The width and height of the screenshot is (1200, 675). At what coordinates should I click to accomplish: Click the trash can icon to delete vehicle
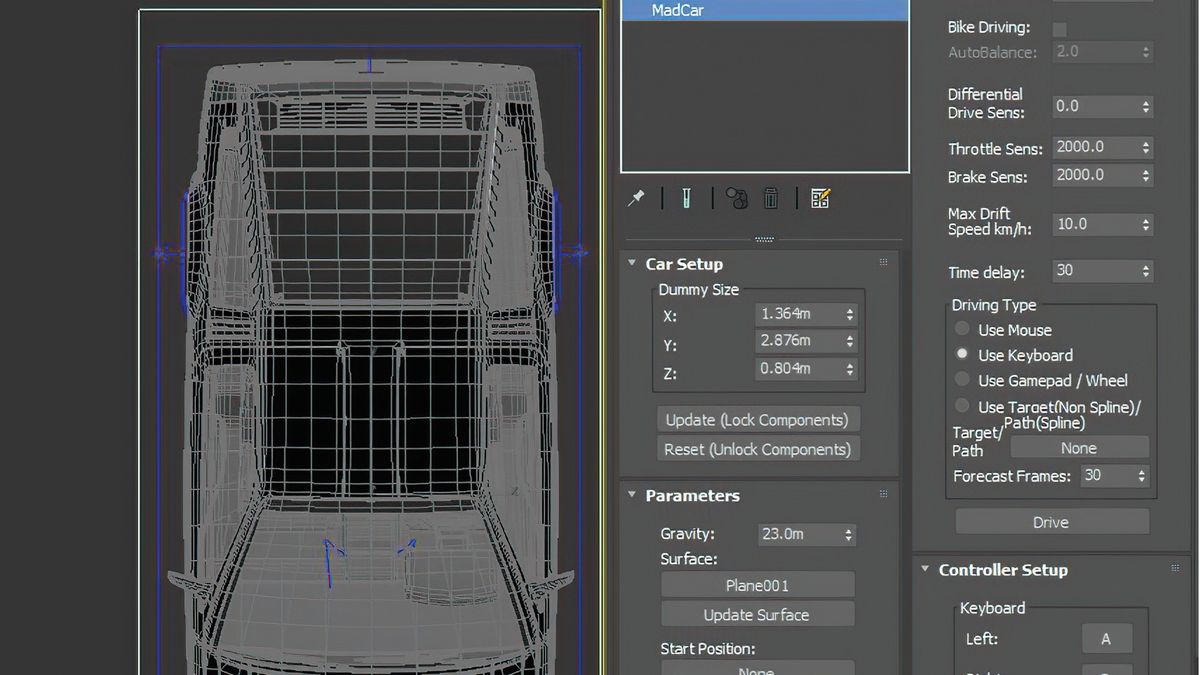tap(771, 197)
